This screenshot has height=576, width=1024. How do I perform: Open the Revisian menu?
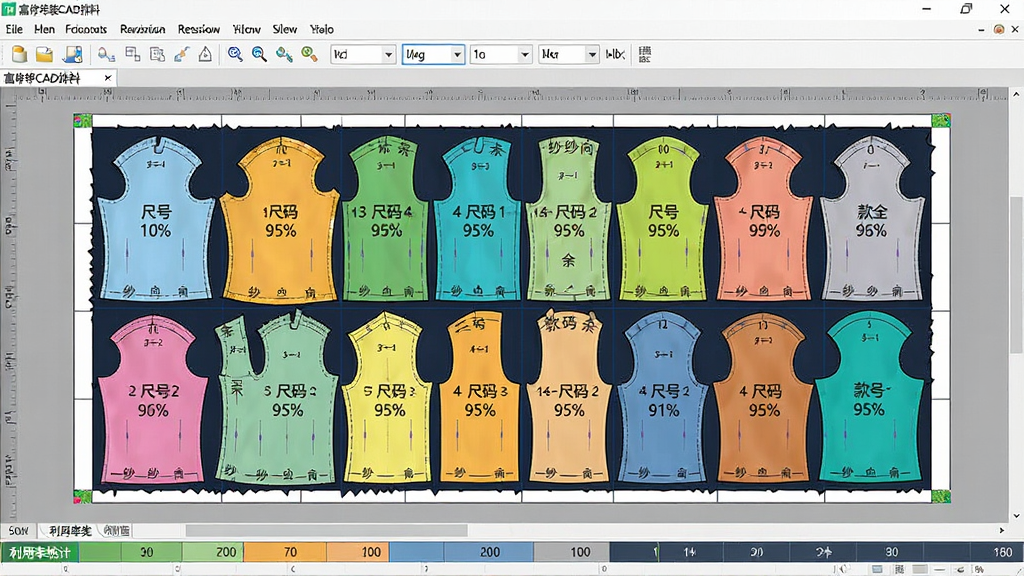(x=142, y=29)
